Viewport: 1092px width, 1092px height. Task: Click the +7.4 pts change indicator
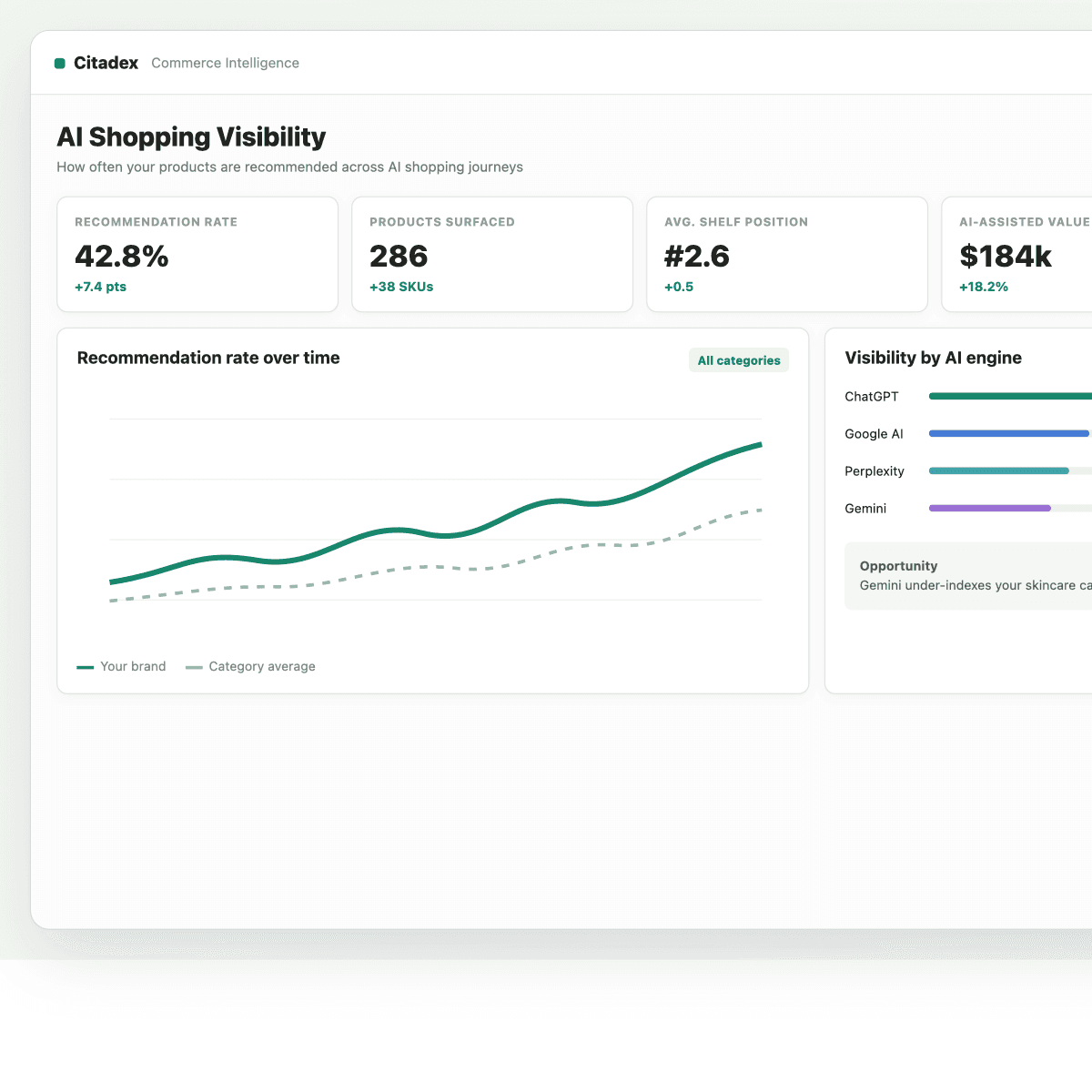click(100, 287)
